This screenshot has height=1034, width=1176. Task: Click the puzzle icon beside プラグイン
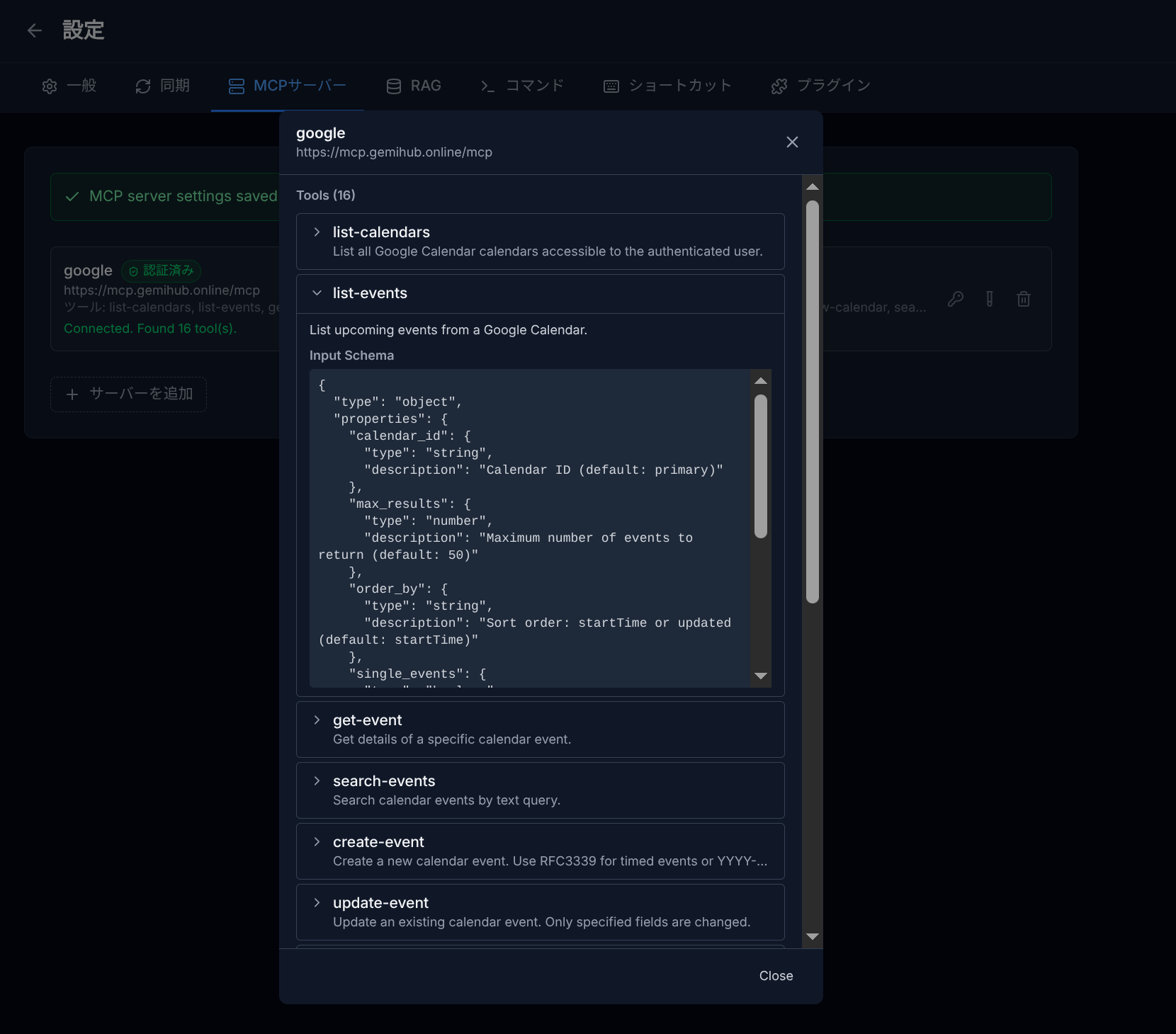pos(779,86)
